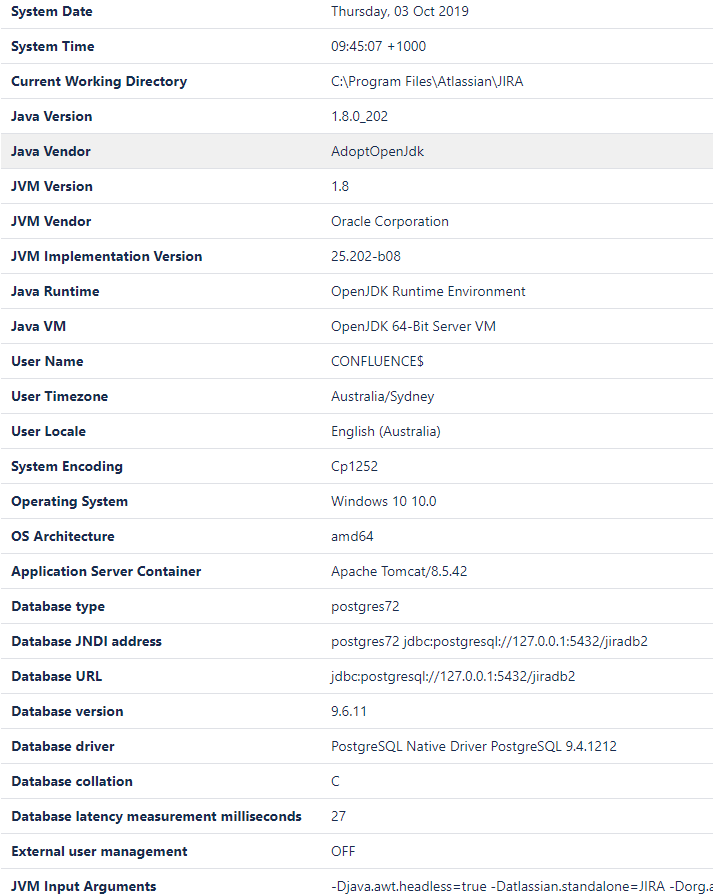Click 'OpenJDK Runtime Environment' value
This screenshot has height=896, width=713.
coord(428,291)
